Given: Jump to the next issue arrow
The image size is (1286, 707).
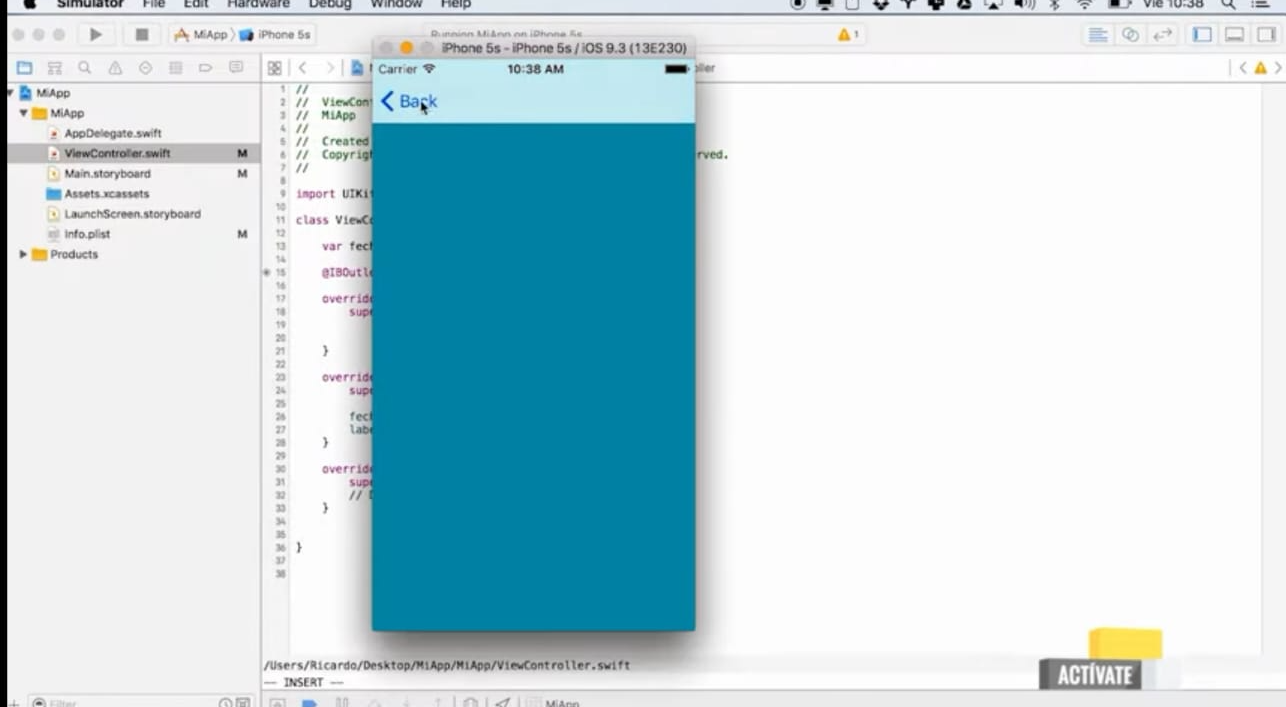Looking at the screenshot, I should (x=1277, y=68).
